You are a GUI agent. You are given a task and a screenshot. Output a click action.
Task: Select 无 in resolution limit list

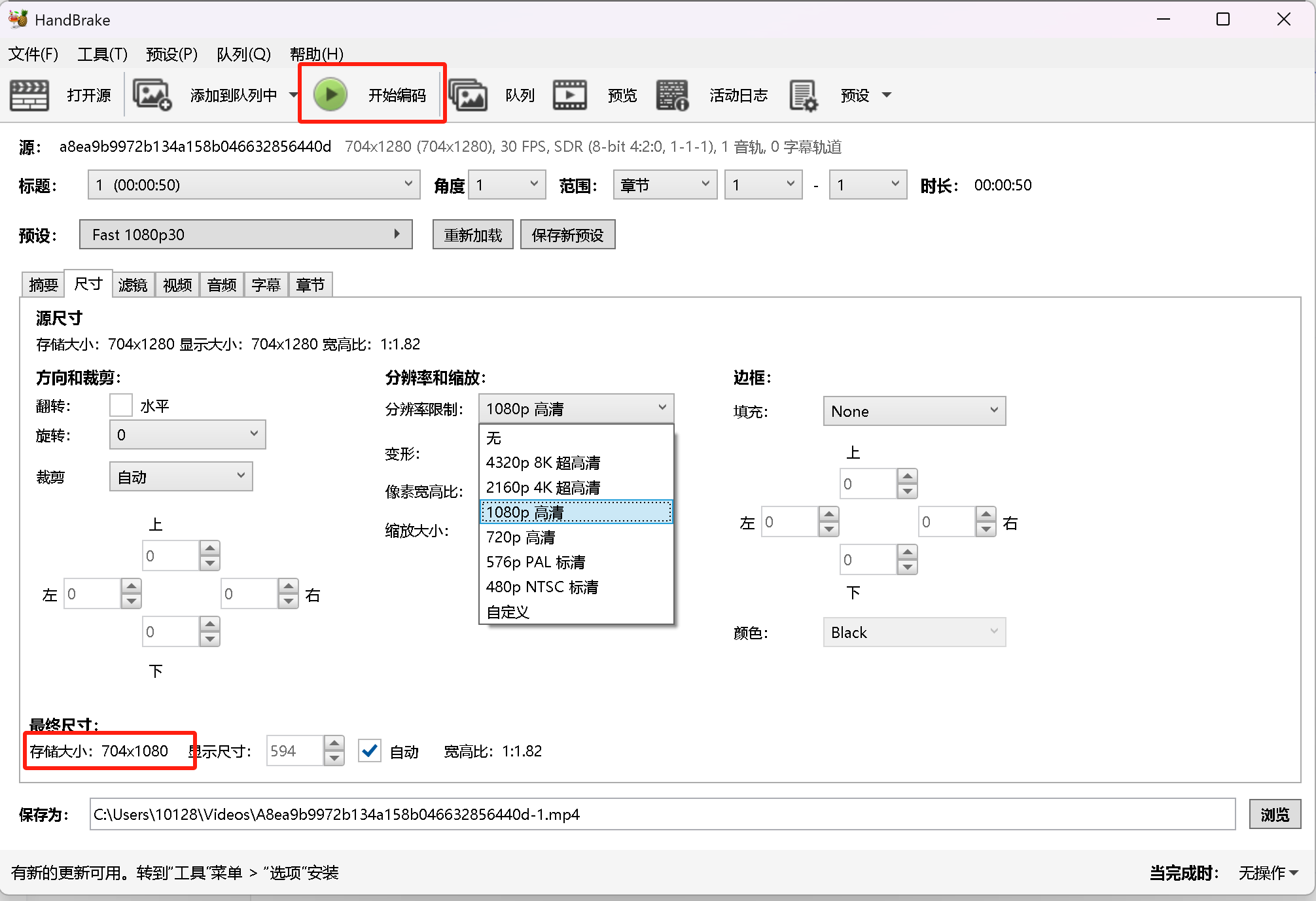[x=576, y=438]
